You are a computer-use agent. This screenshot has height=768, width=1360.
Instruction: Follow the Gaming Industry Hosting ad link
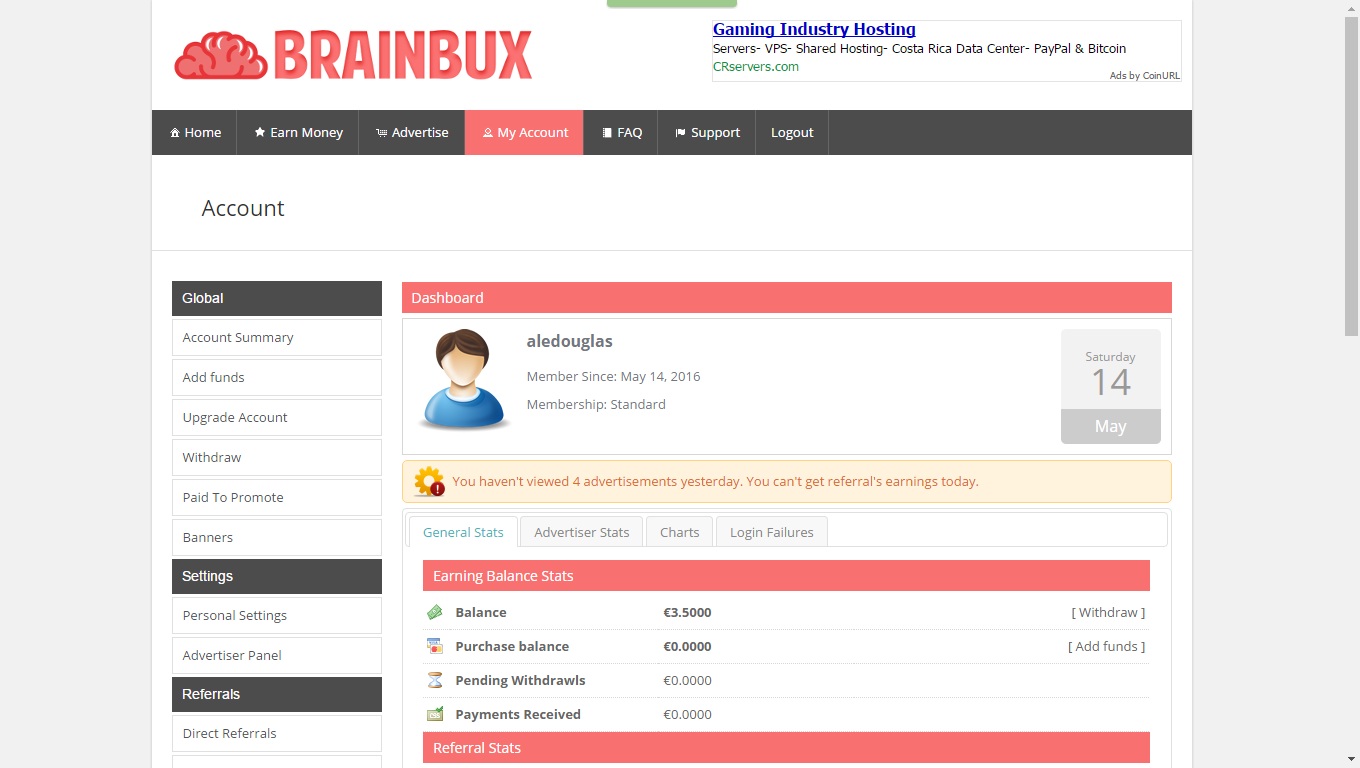click(x=813, y=29)
